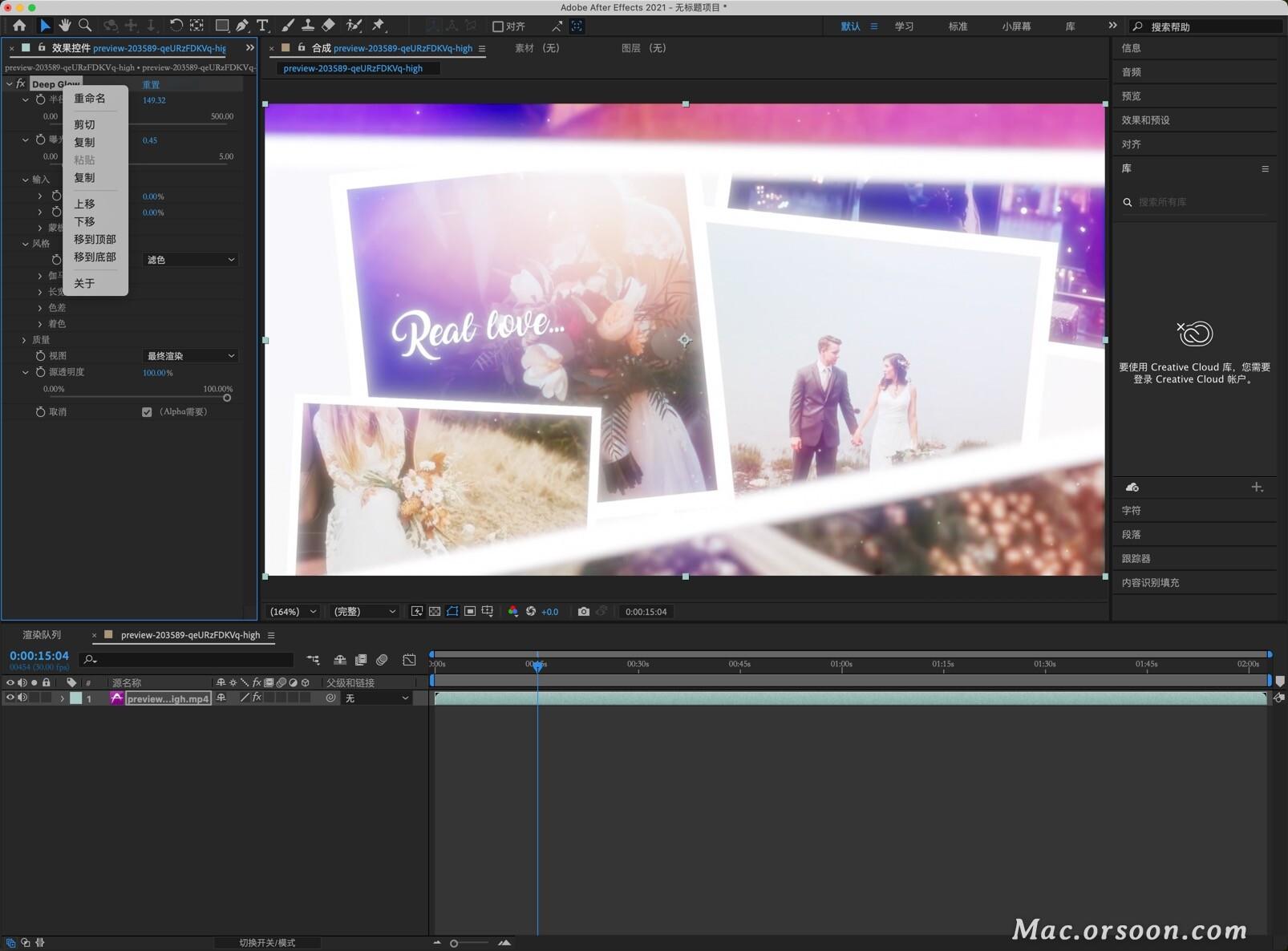Select the Rectangle shape tool
The image size is (1288, 951).
(222, 26)
